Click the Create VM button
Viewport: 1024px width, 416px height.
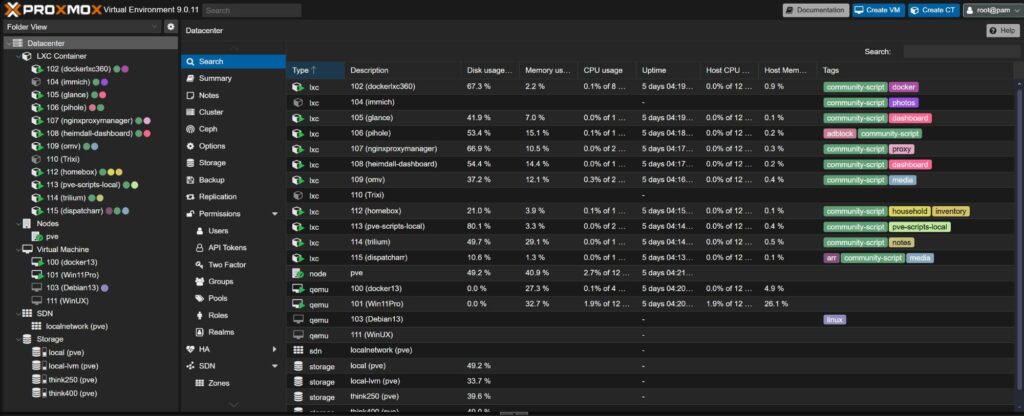point(878,10)
